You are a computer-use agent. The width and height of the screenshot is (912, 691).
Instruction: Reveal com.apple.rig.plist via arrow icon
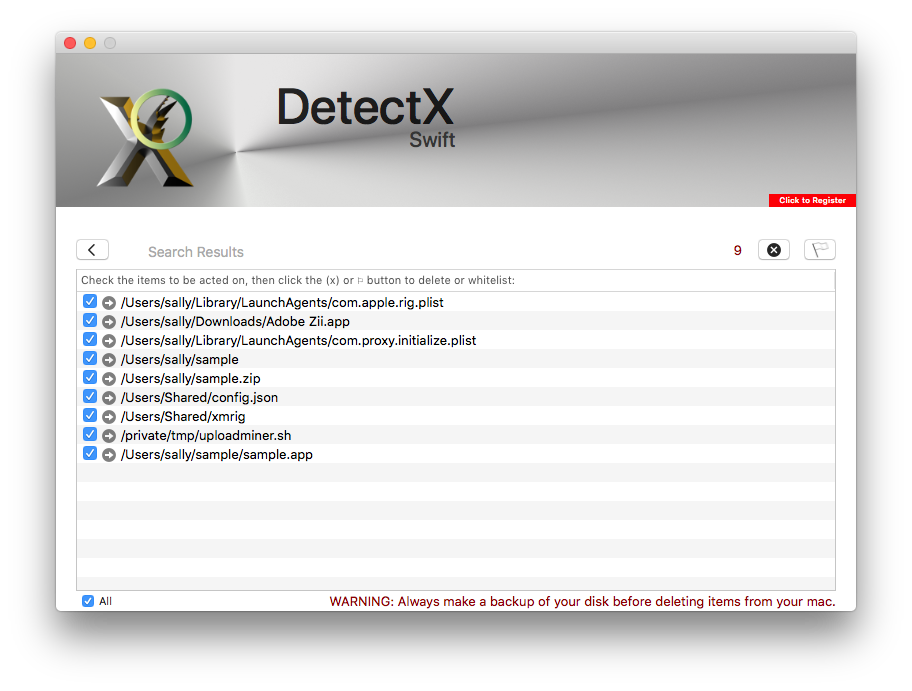click(x=109, y=302)
